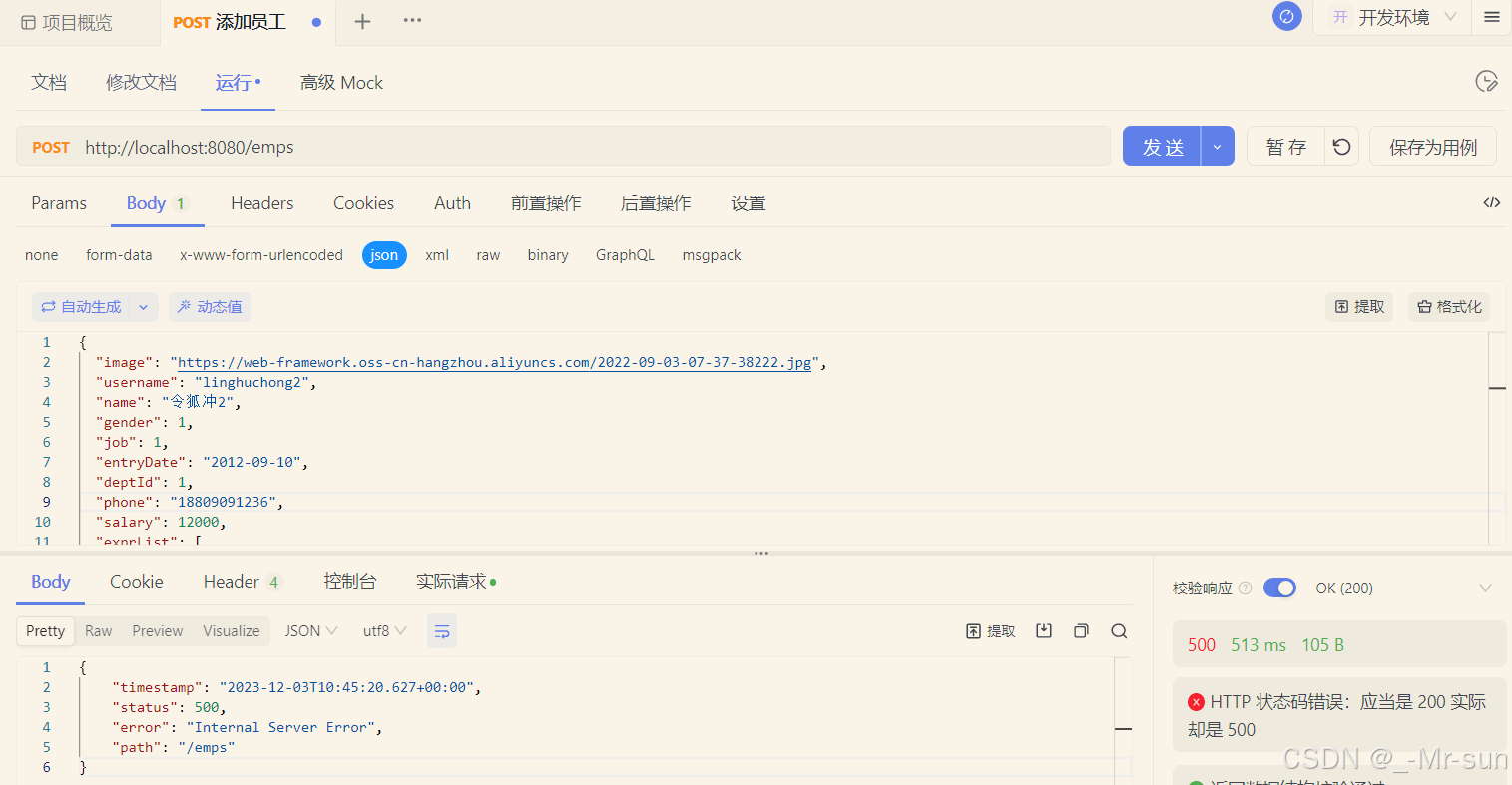The image size is (1512, 785).
Task: Click the 自动生成 button
Action: pyautogui.click(x=81, y=307)
